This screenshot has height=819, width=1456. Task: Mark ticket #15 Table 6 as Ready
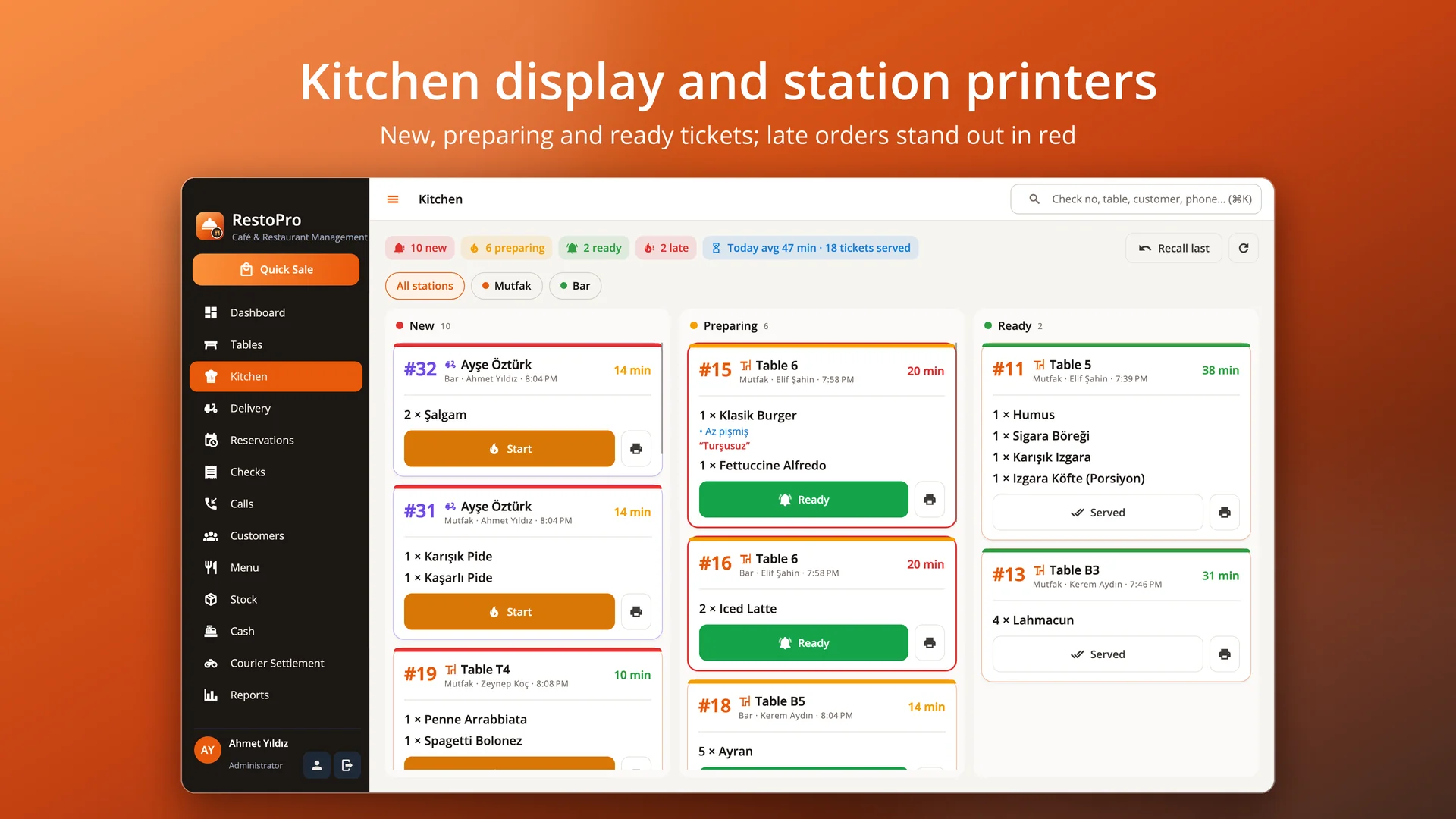804,500
